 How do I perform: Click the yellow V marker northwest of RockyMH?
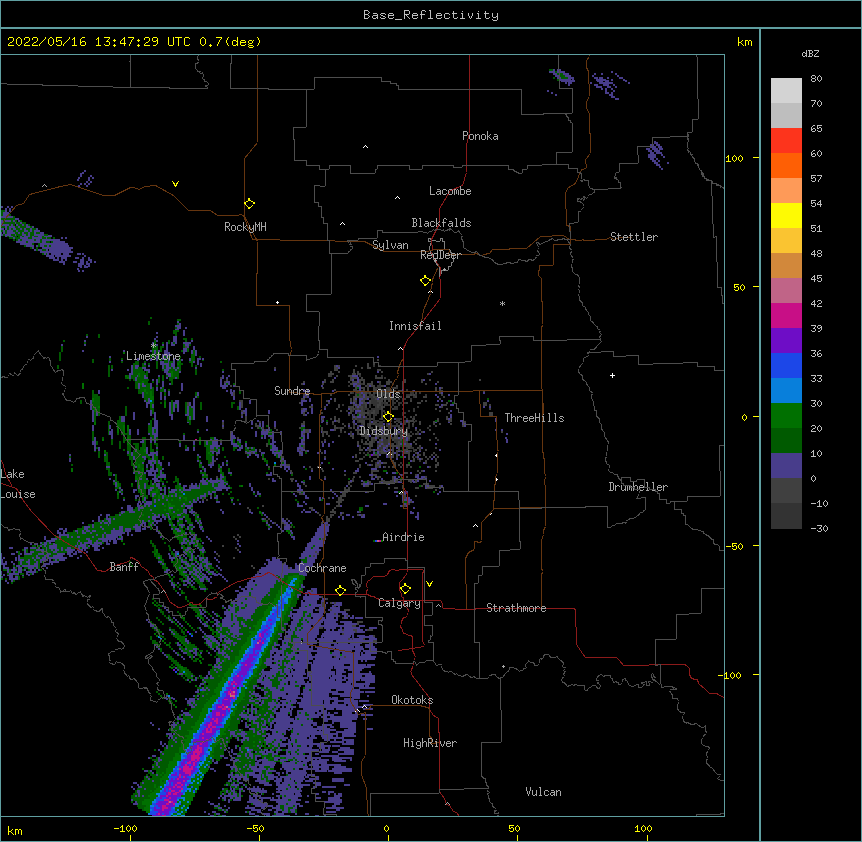[x=175, y=184]
